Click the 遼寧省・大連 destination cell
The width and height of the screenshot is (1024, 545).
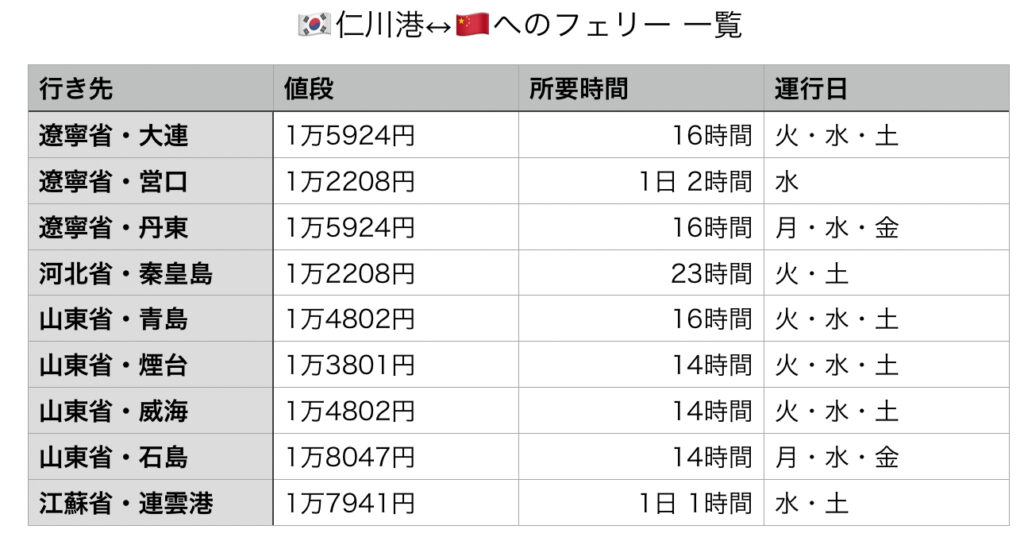pos(151,135)
